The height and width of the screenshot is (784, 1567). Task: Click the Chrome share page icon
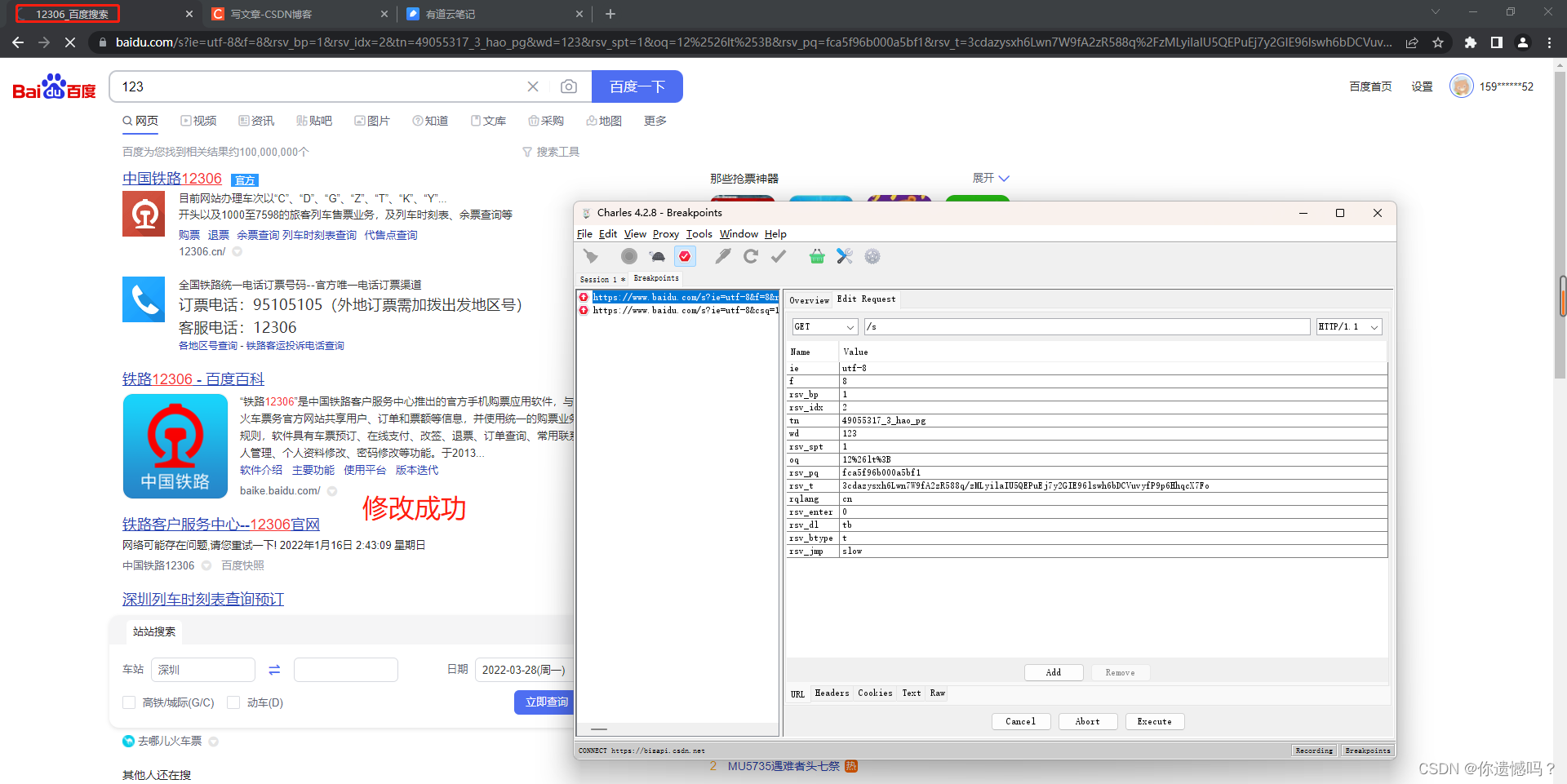pyautogui.click(x=1412, y=42)
